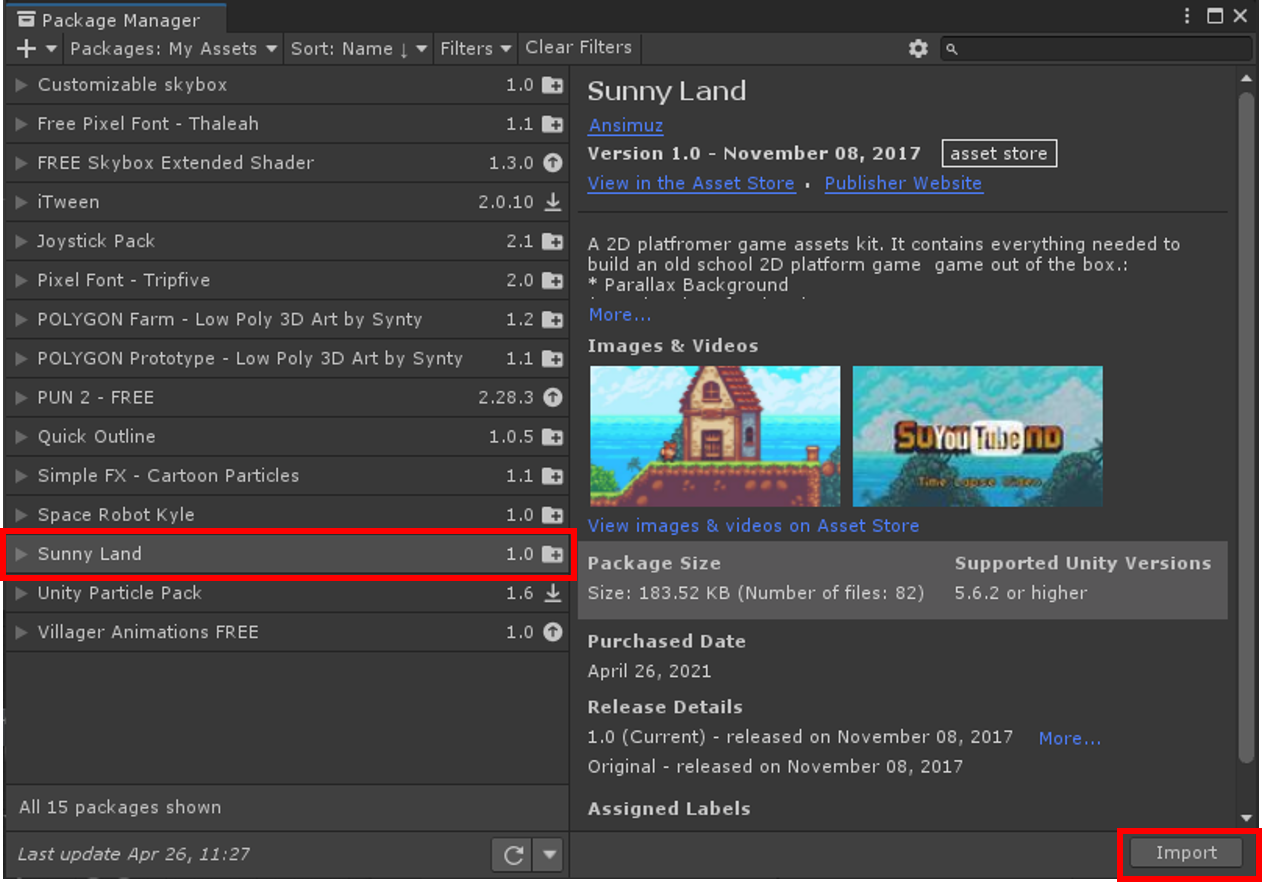Click the download icon for Unity Particle Pack

[552, 593]
